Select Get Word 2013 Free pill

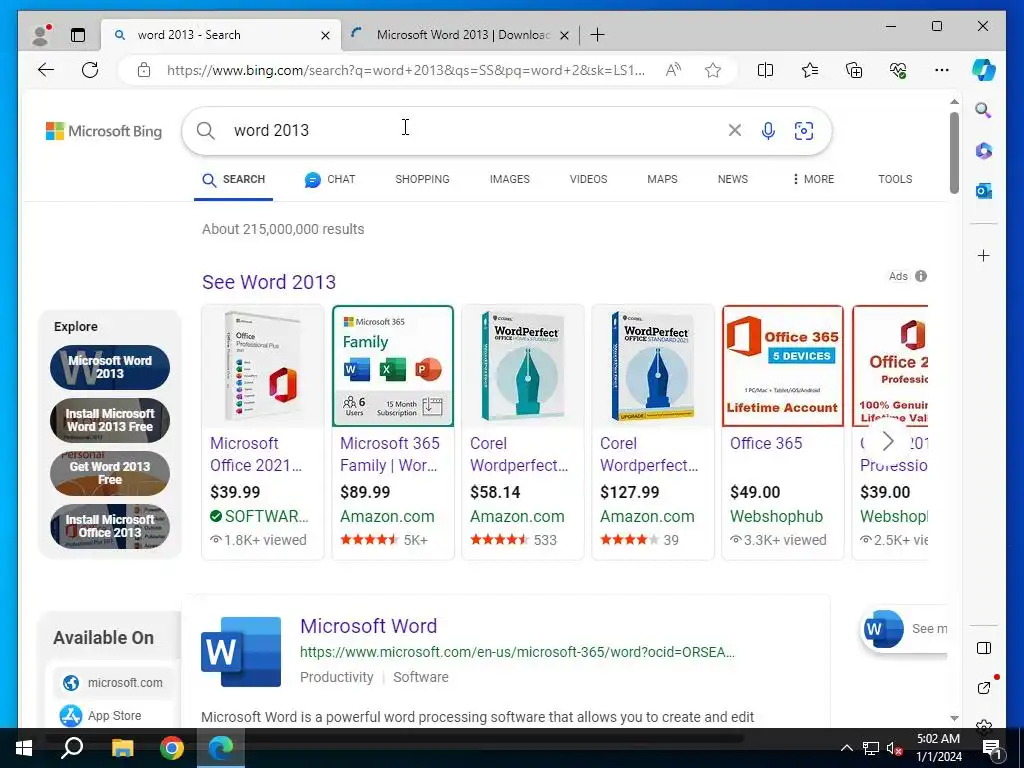point(110,473)
